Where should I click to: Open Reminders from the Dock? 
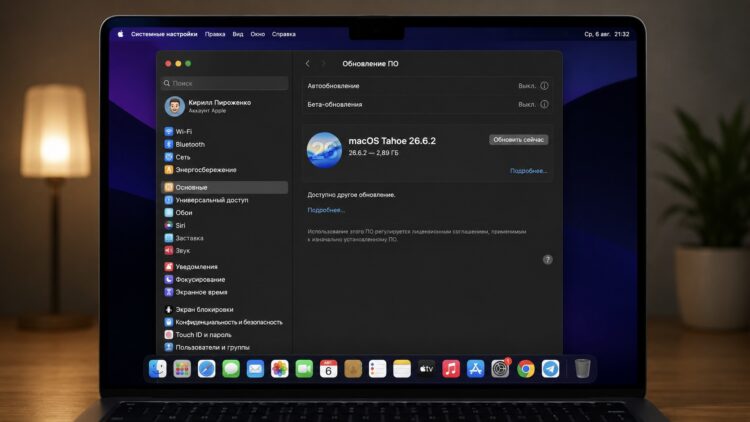[x=377, y=369]
